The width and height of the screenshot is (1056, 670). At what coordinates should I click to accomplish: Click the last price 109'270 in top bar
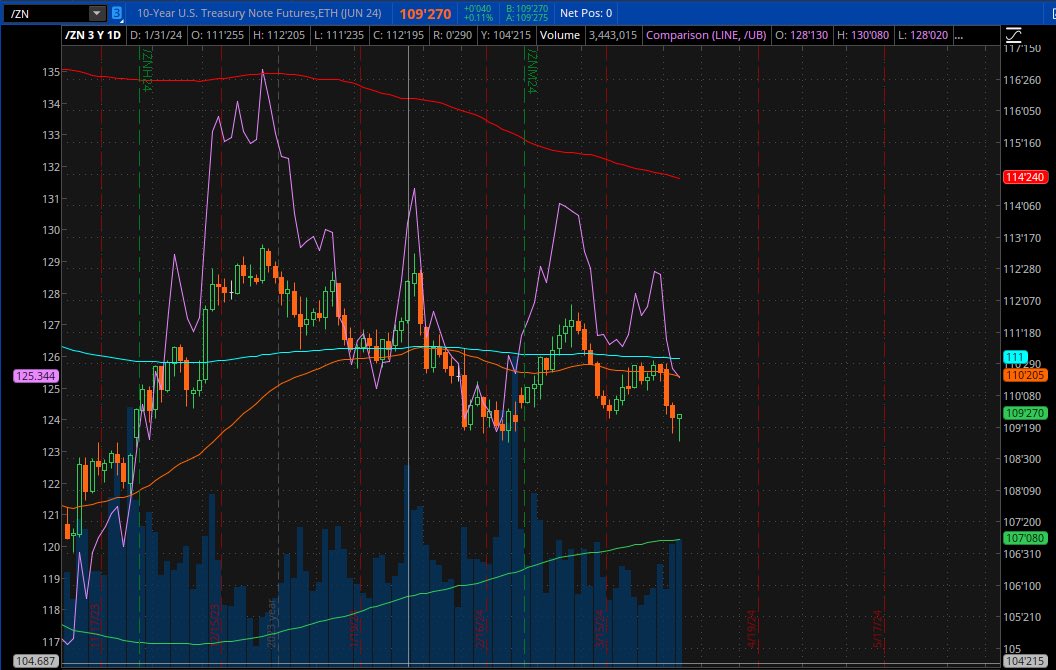point(425,13)
